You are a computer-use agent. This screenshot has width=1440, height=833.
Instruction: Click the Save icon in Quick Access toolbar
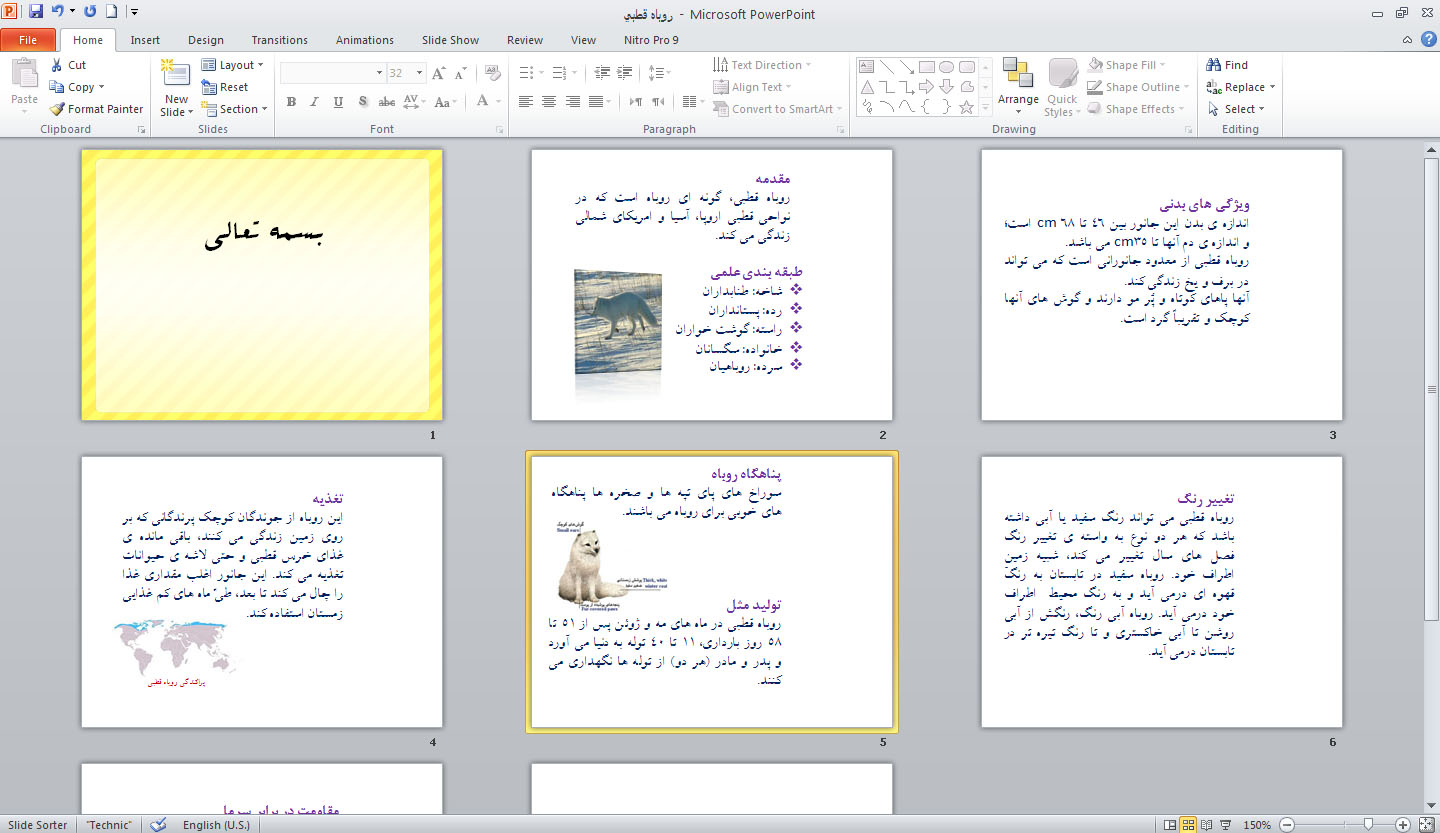coord(36,12)
